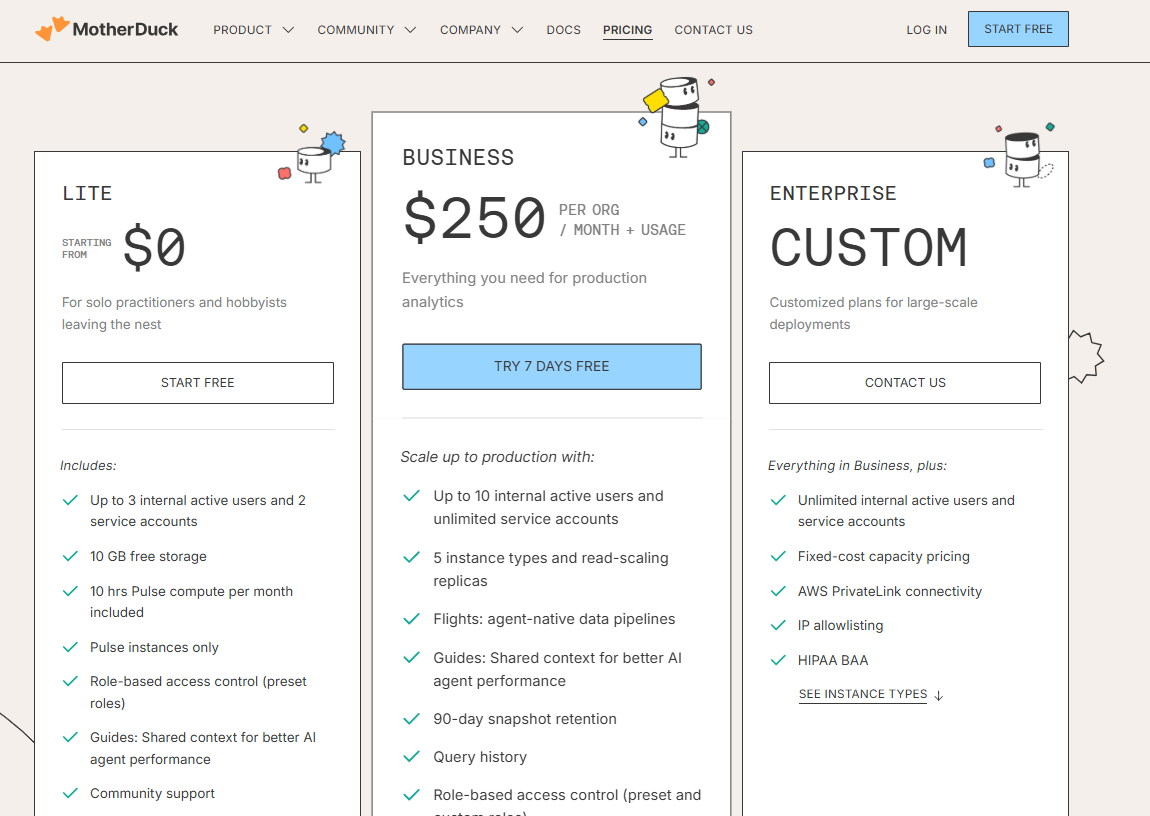Viewport: 1150px width, 816px height.
Task: Click checkmark beside Flights: agent-native data pipelines
Action: [411, 620]
